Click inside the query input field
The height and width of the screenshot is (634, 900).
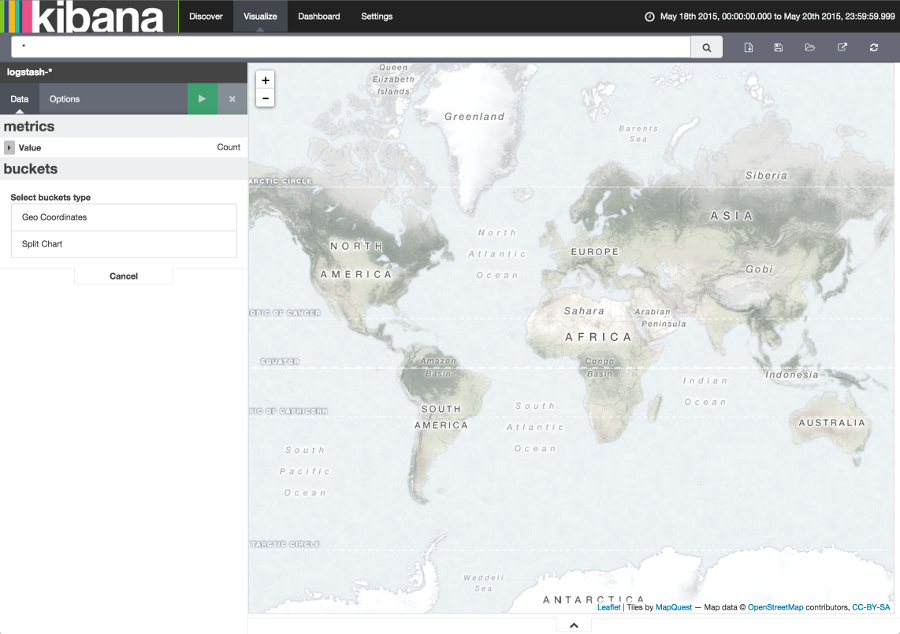[350, 46]
